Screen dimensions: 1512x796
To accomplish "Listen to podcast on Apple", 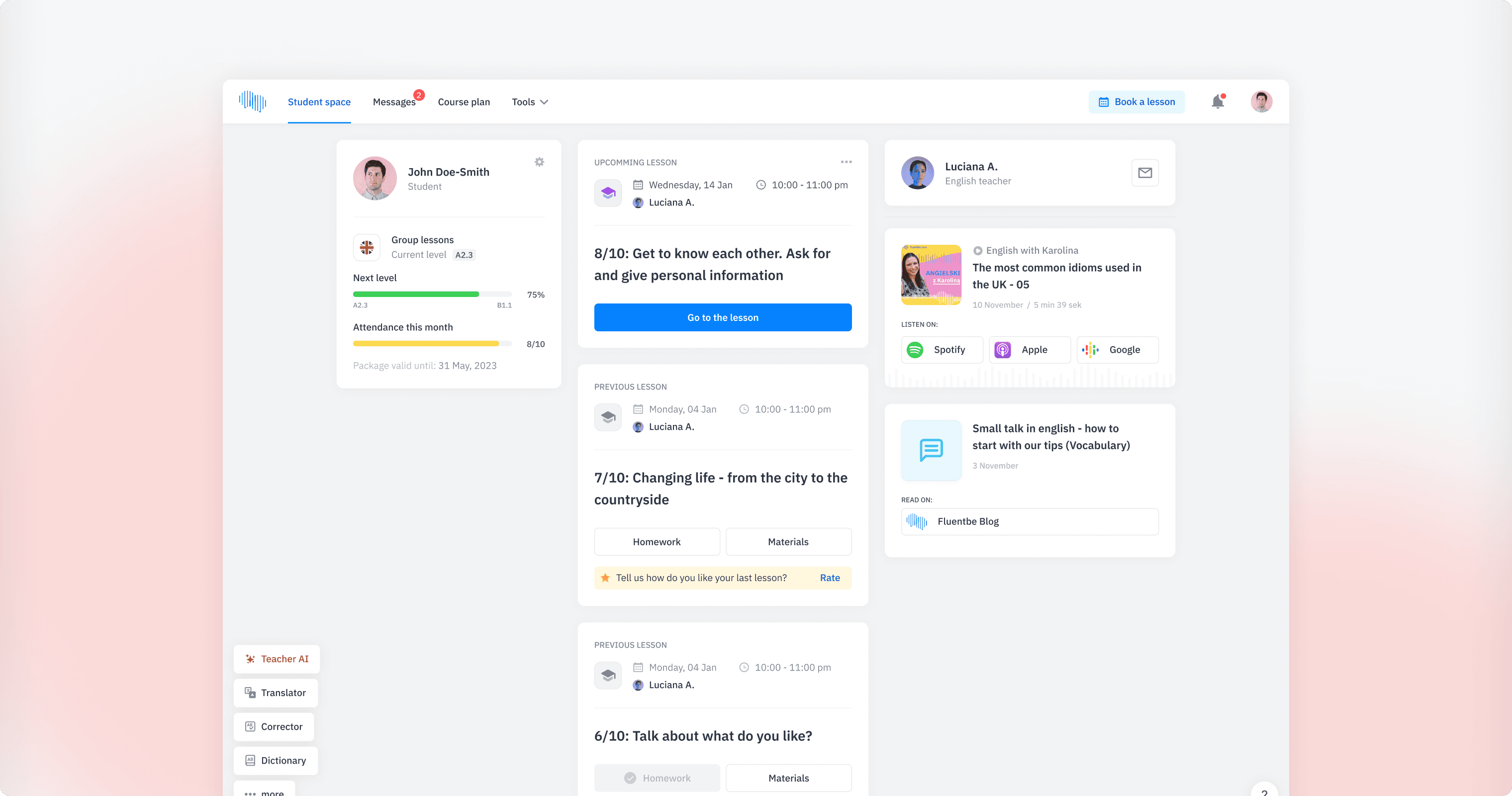I will click(x=1029, y=350).
